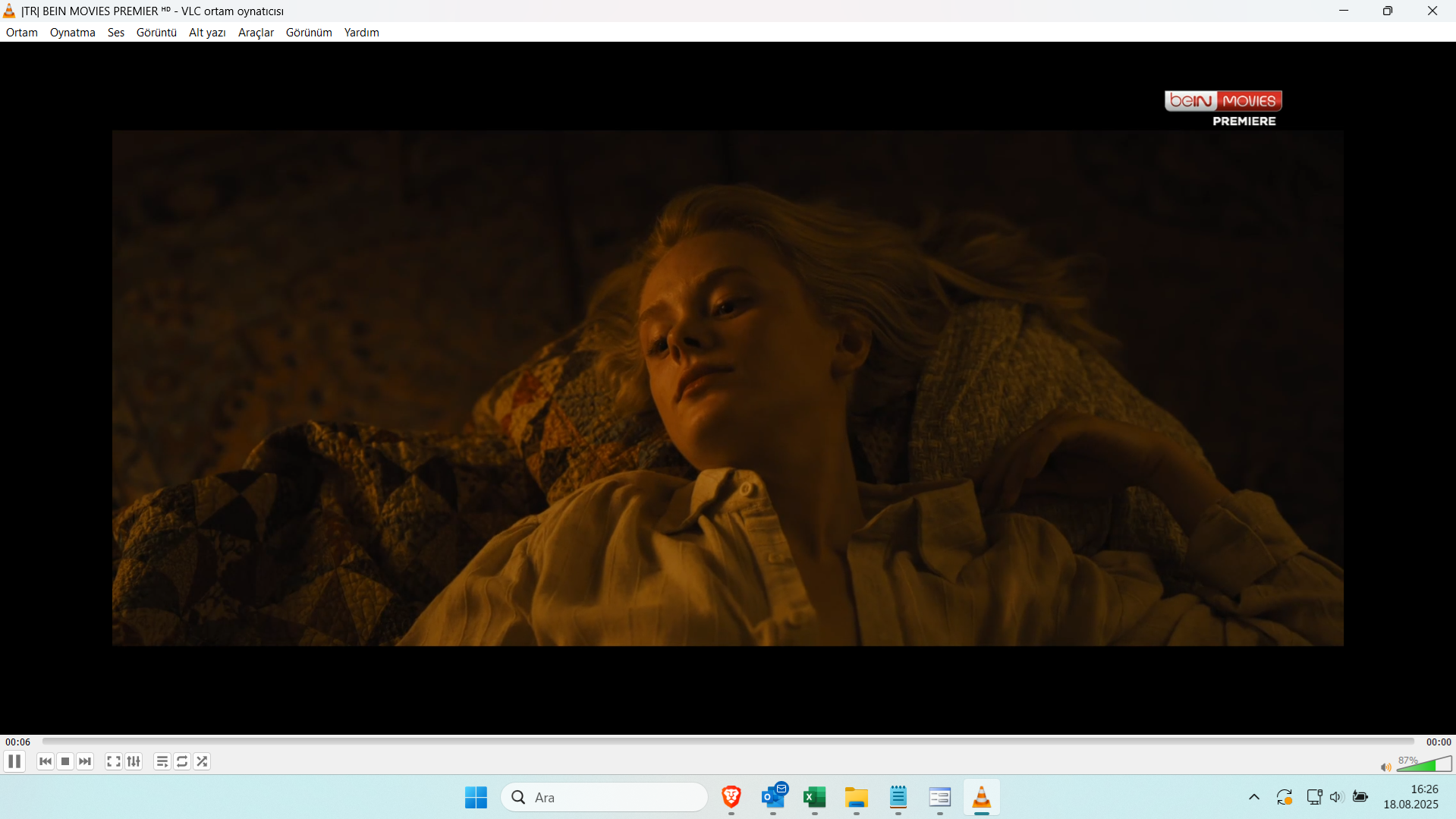Screen dimensions: 1456x819
Task: Open the Görünüm menu
Action: 309,33
